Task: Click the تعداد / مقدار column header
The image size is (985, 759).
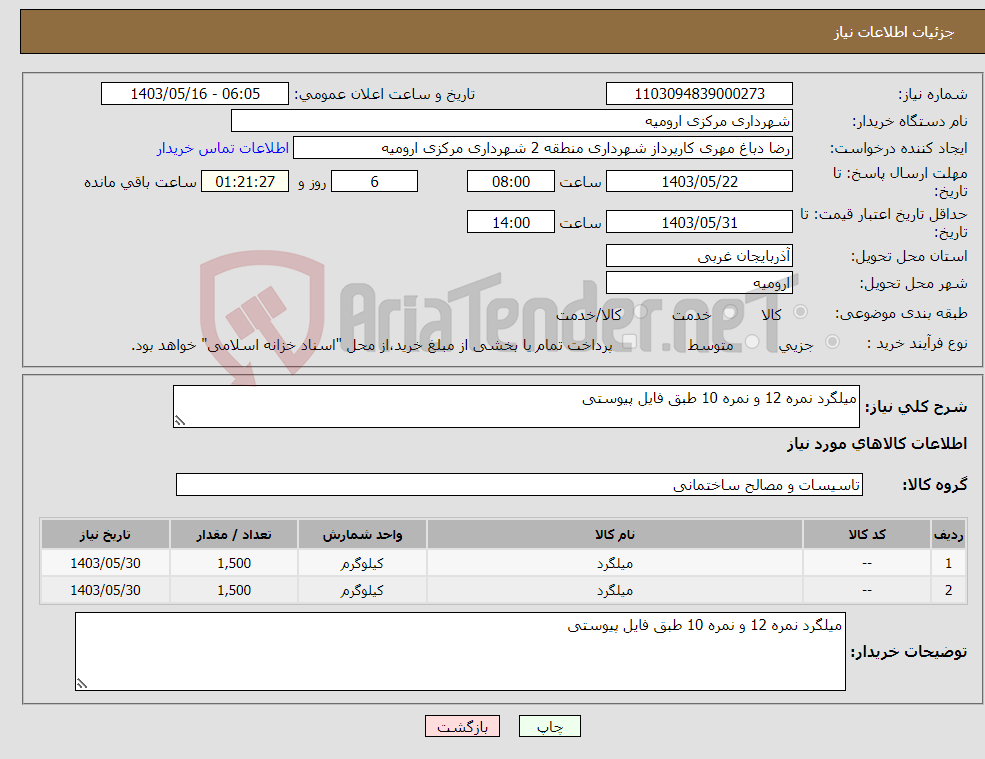Action: pos(234,535)
